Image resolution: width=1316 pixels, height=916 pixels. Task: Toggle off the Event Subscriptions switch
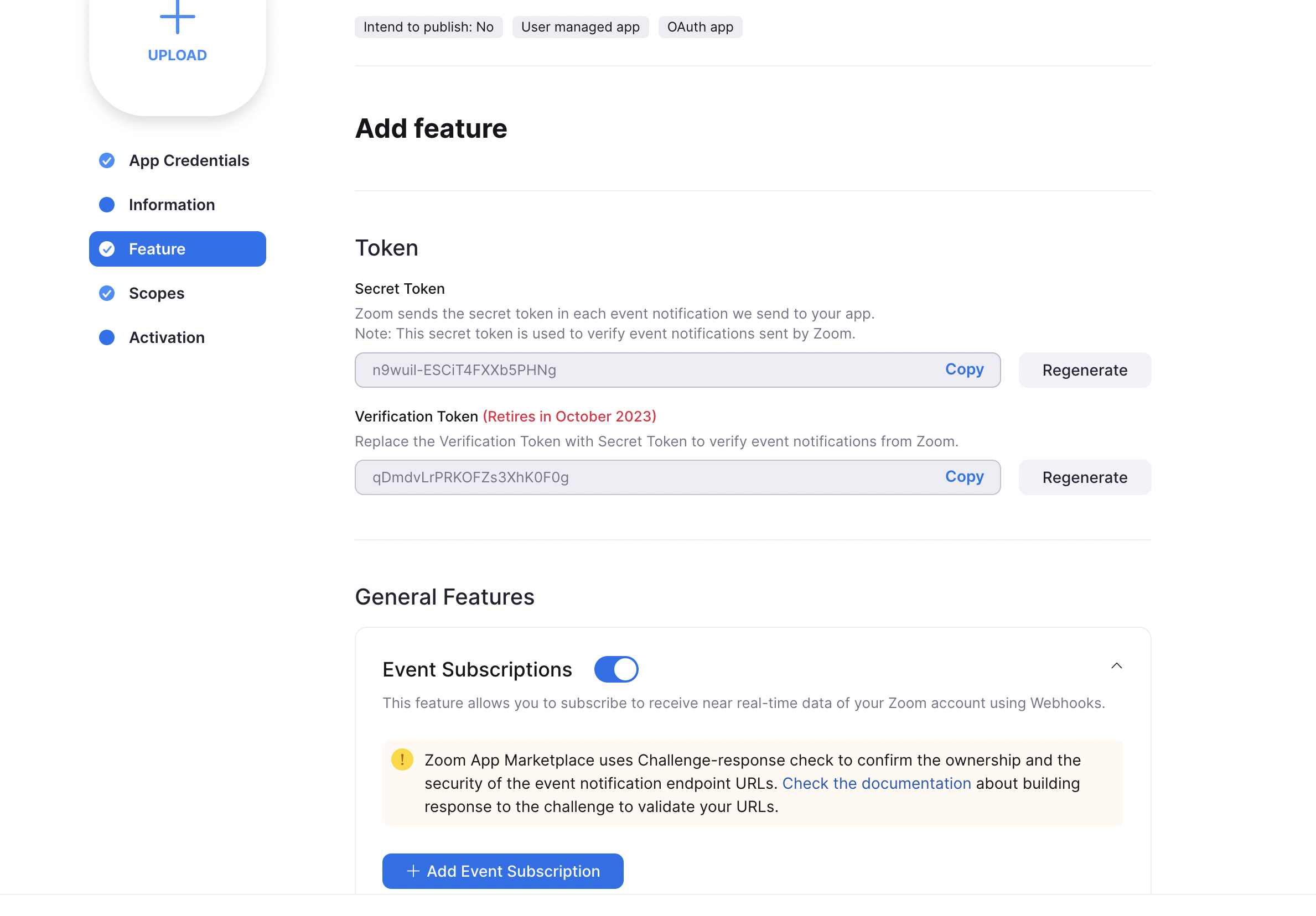coord(616,669)
